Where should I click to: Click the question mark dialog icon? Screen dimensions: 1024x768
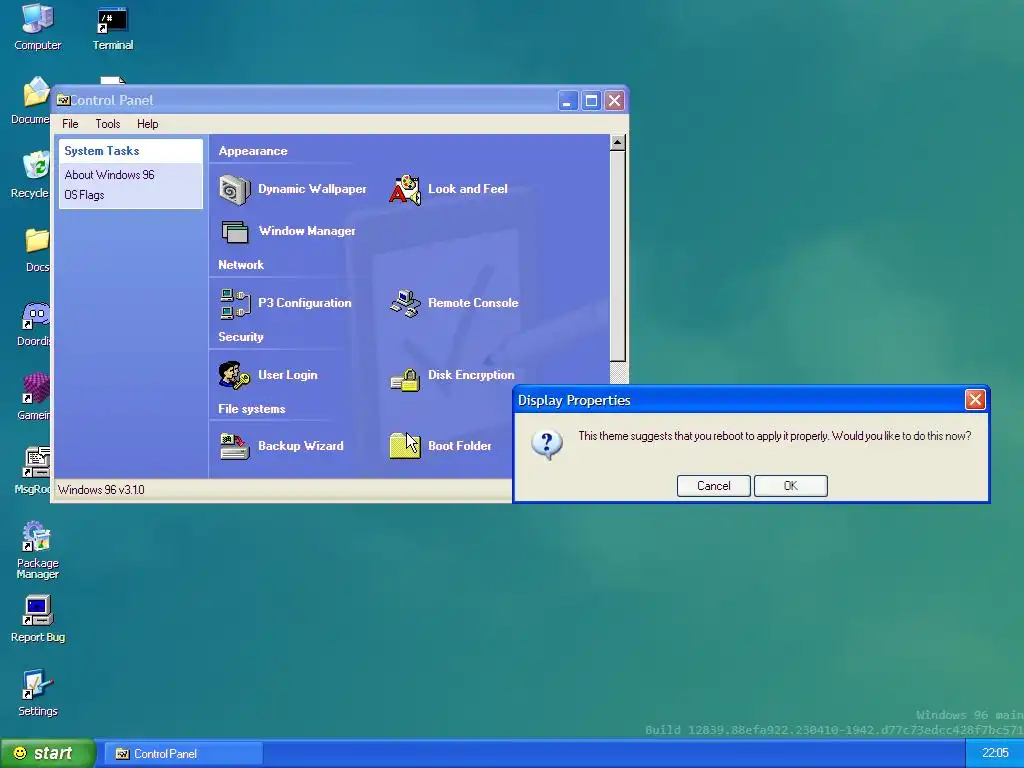pos(547,445)
